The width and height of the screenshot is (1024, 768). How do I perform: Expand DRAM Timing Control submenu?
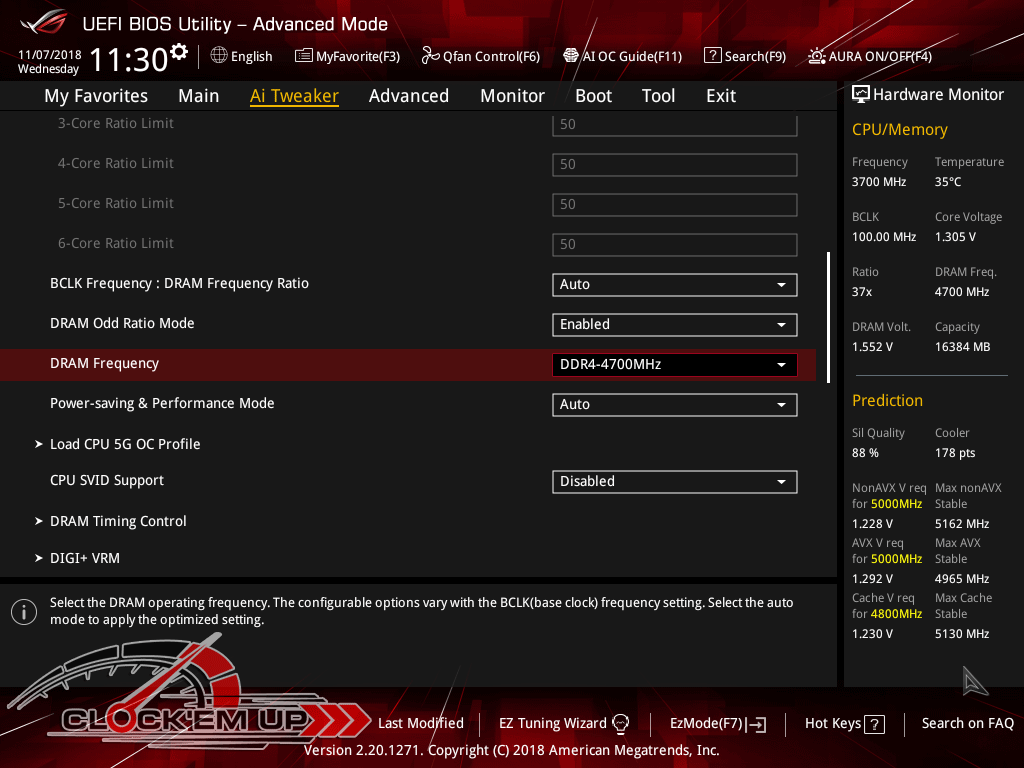(118, 521)
